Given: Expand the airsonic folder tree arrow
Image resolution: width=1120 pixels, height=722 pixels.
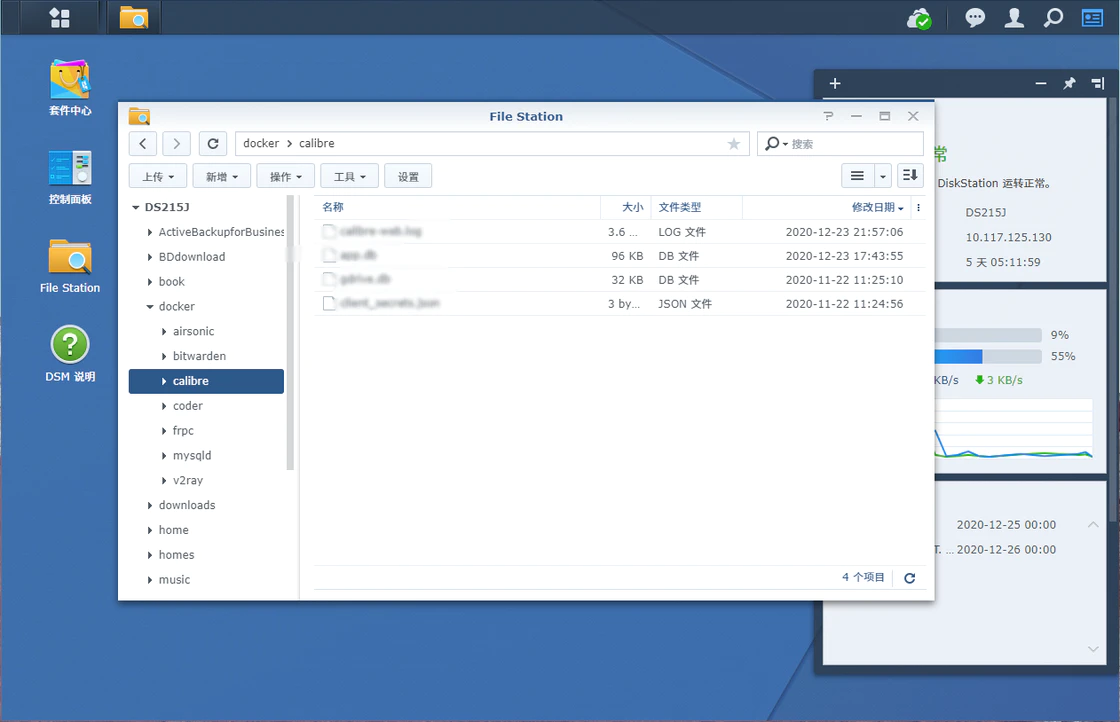Looking at the screenshot, I should click(164, 332).
